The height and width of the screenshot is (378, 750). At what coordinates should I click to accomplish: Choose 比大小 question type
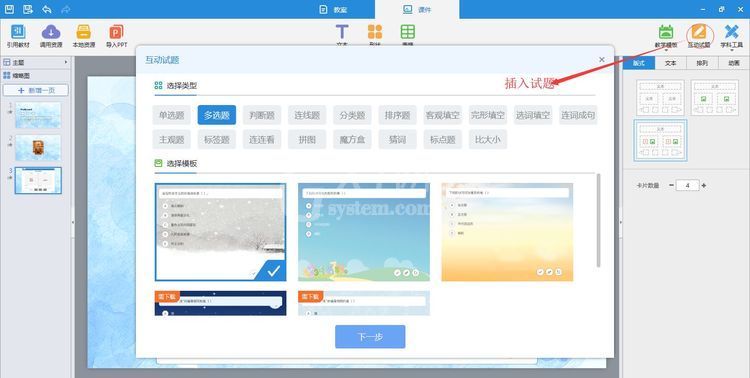coord(488,140)
